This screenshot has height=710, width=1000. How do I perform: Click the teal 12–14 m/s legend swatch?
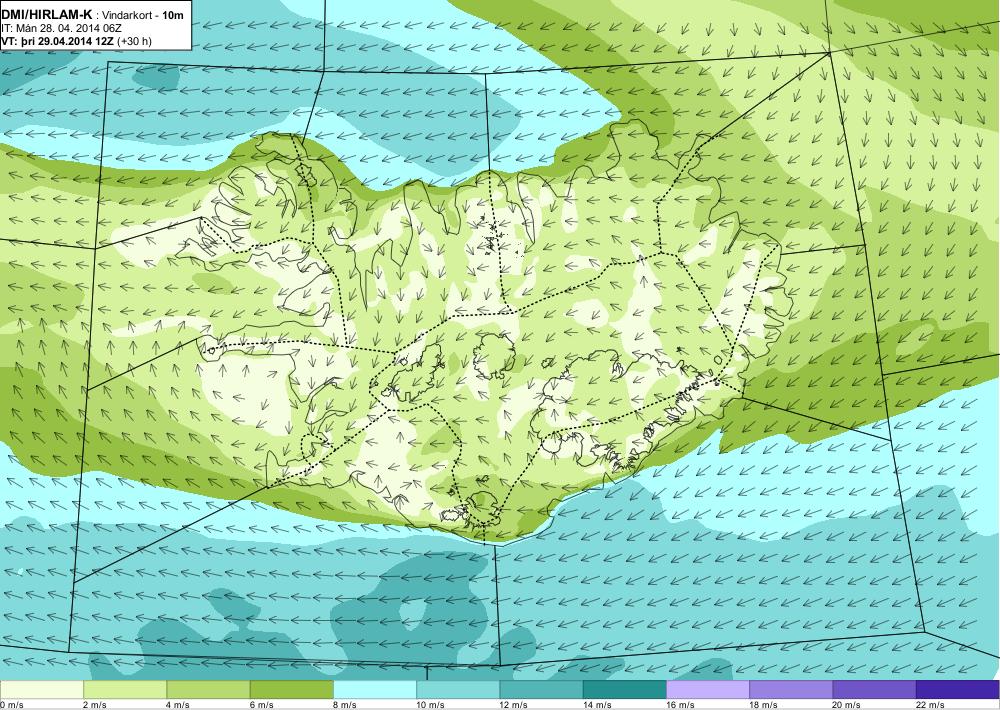[541, 689]
